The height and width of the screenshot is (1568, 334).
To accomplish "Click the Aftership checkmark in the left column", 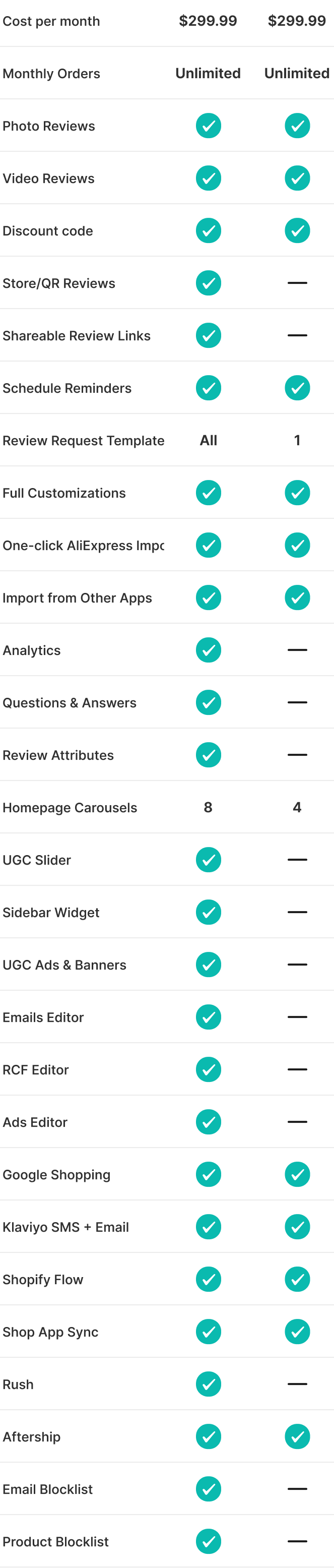I will [x=208, y=1436].
